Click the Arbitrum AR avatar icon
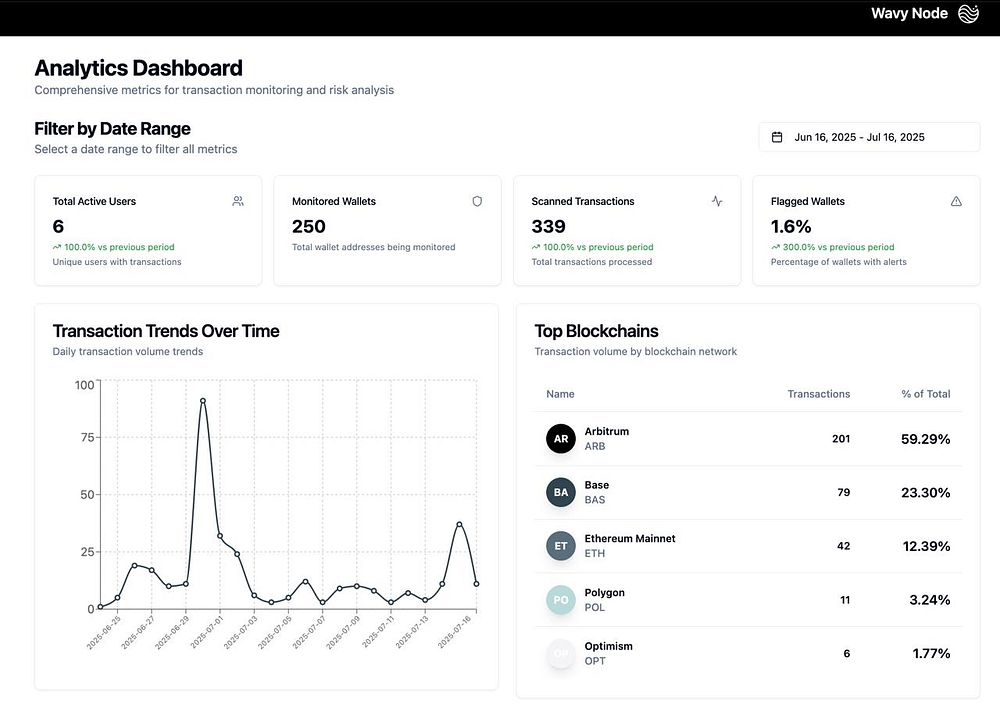 pyautogui.click(x=561, y=438)
